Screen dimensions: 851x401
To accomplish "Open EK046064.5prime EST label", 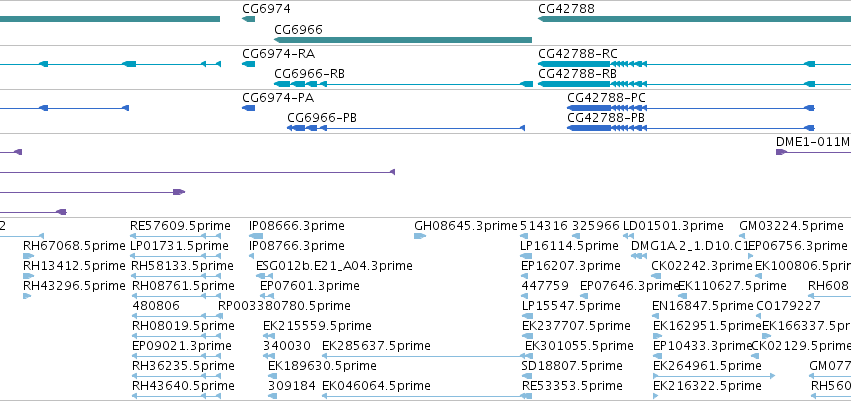I will pos(376,386).
